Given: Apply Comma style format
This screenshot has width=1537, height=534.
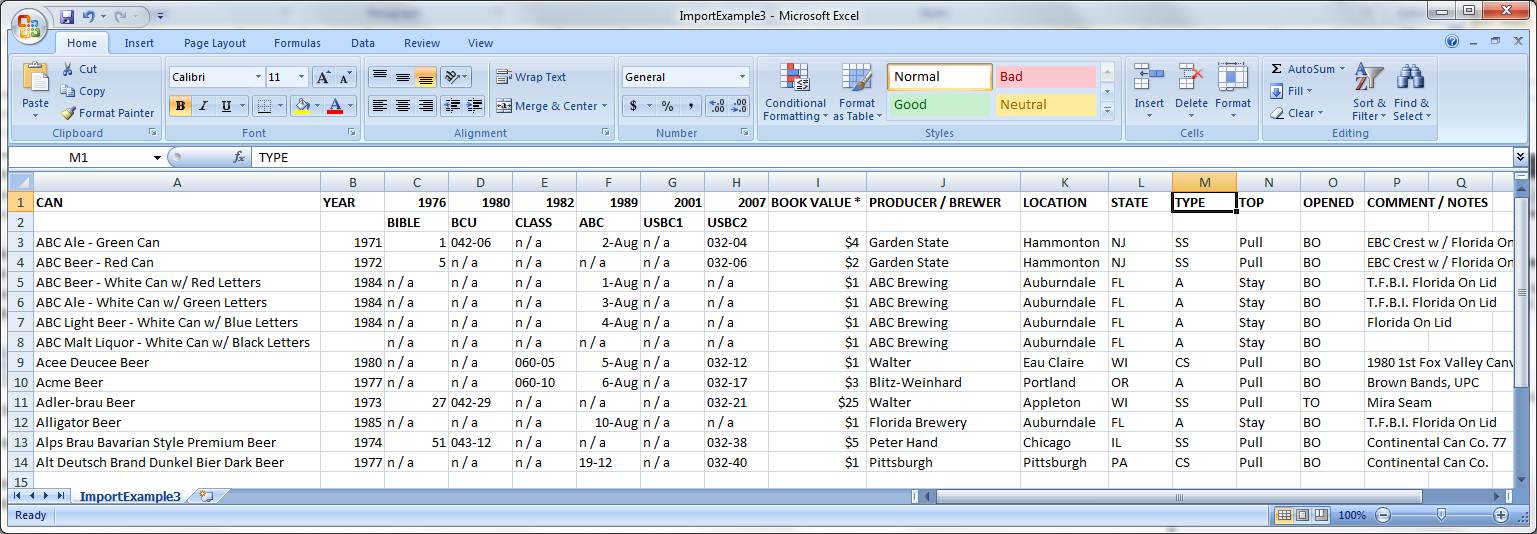Looking at the screenshot, I should tap(690, 106).
